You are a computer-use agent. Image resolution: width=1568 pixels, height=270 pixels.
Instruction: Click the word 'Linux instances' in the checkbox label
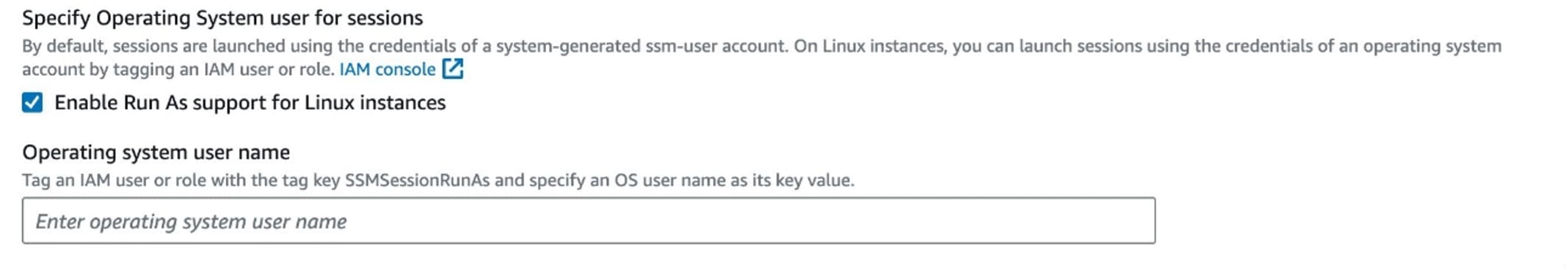pos(375,102)
